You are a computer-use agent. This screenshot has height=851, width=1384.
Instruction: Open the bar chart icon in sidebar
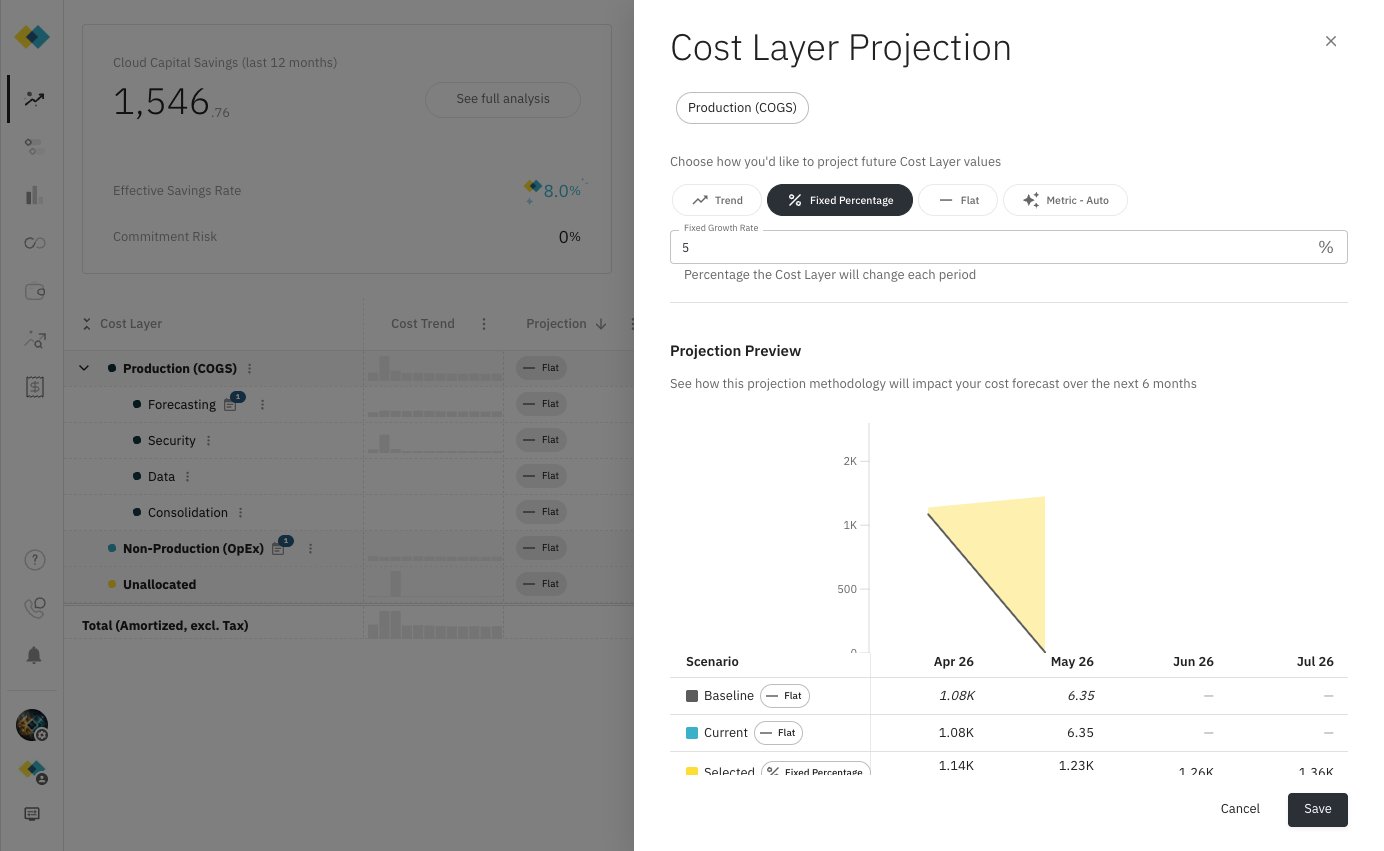click(35, 195)
